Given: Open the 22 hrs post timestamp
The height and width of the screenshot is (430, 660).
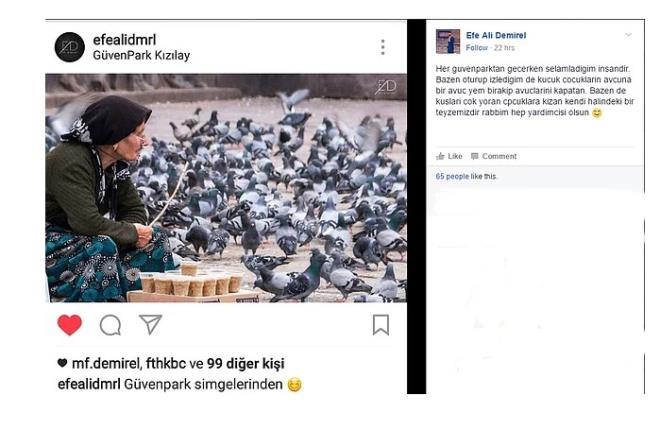Looking at the screenshot, I should tap(504, 48).
